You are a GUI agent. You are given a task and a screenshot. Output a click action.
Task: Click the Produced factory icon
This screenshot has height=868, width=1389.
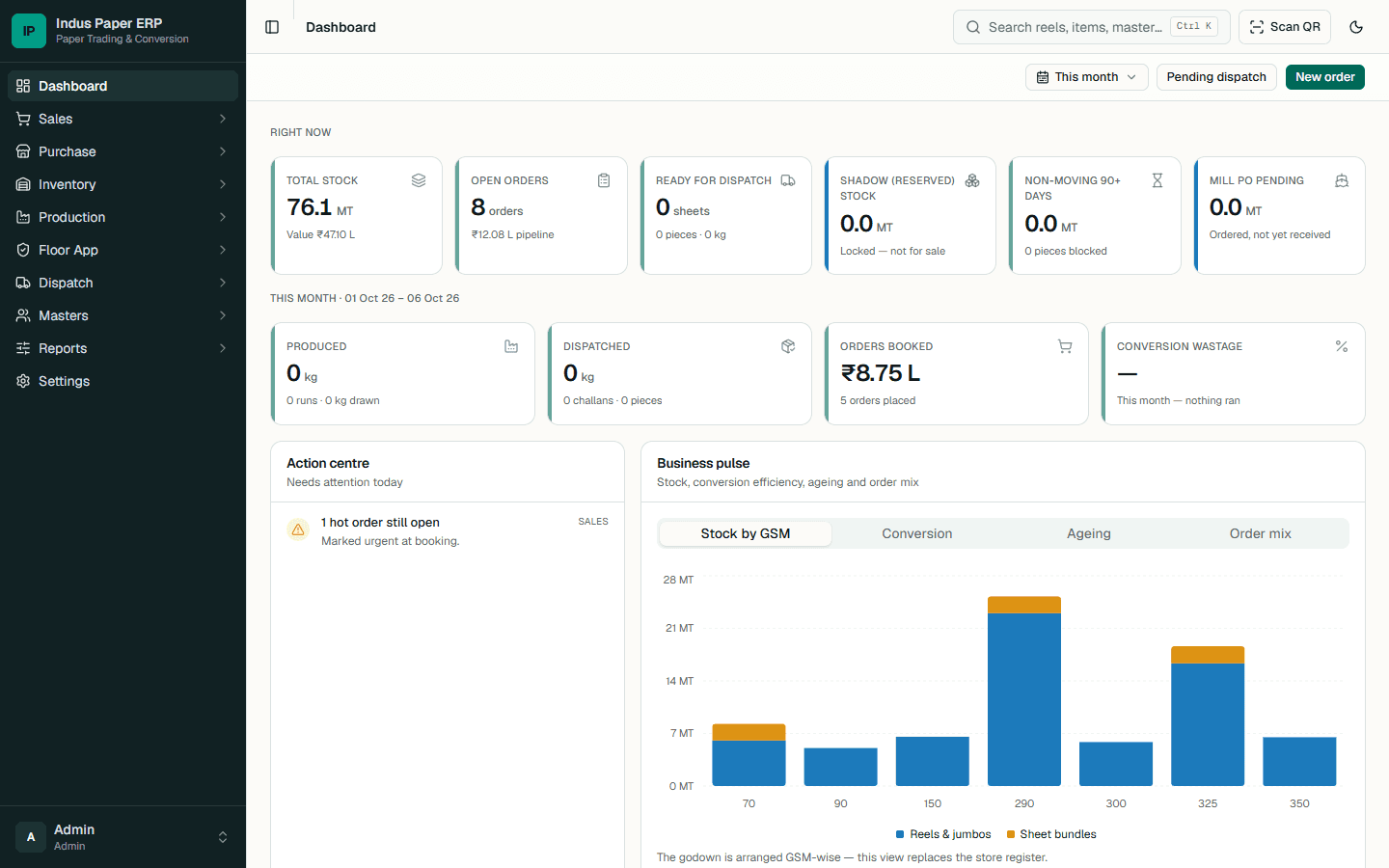[511, 346]
